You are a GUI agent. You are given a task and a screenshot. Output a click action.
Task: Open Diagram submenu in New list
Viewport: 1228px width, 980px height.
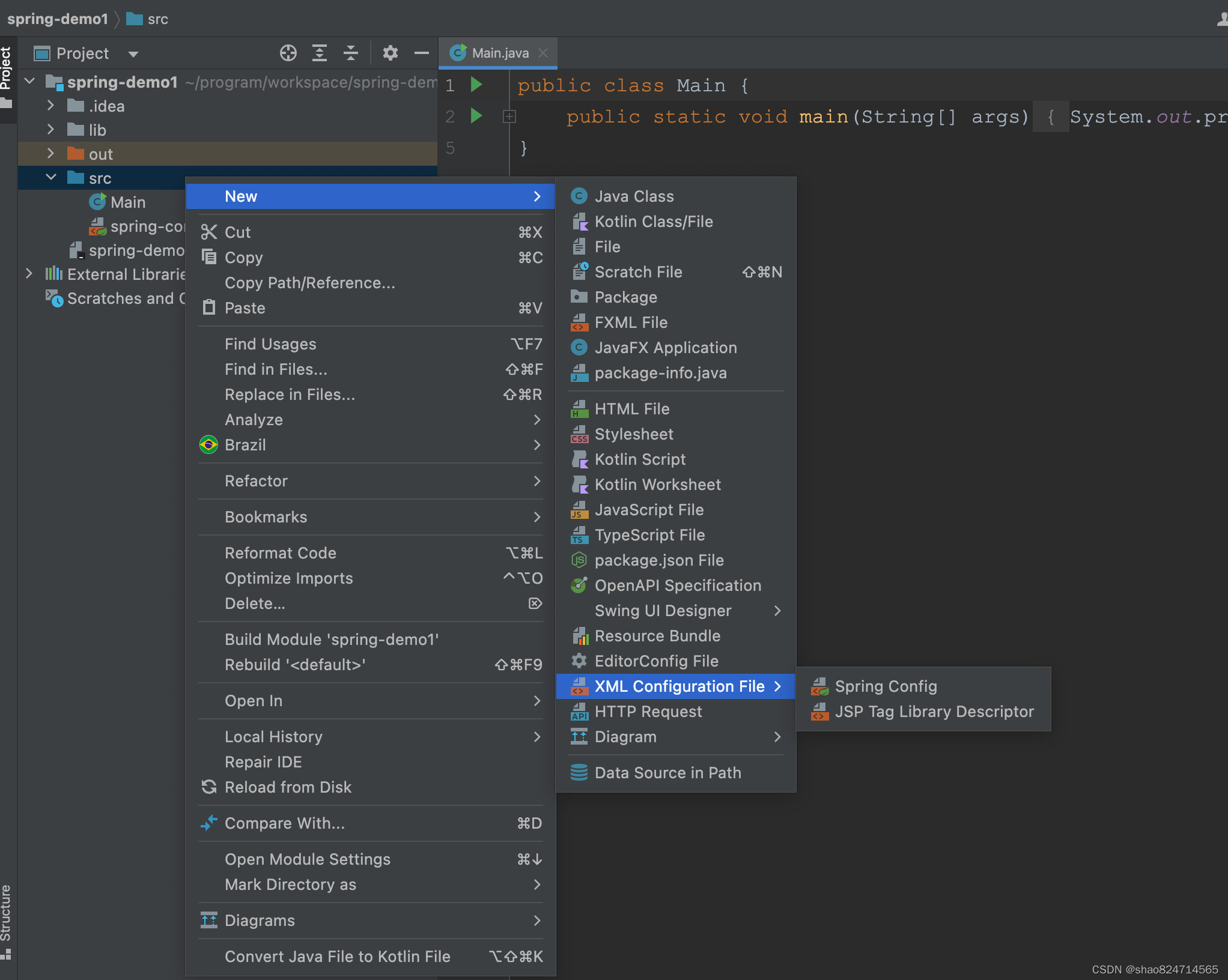[676, 737]
